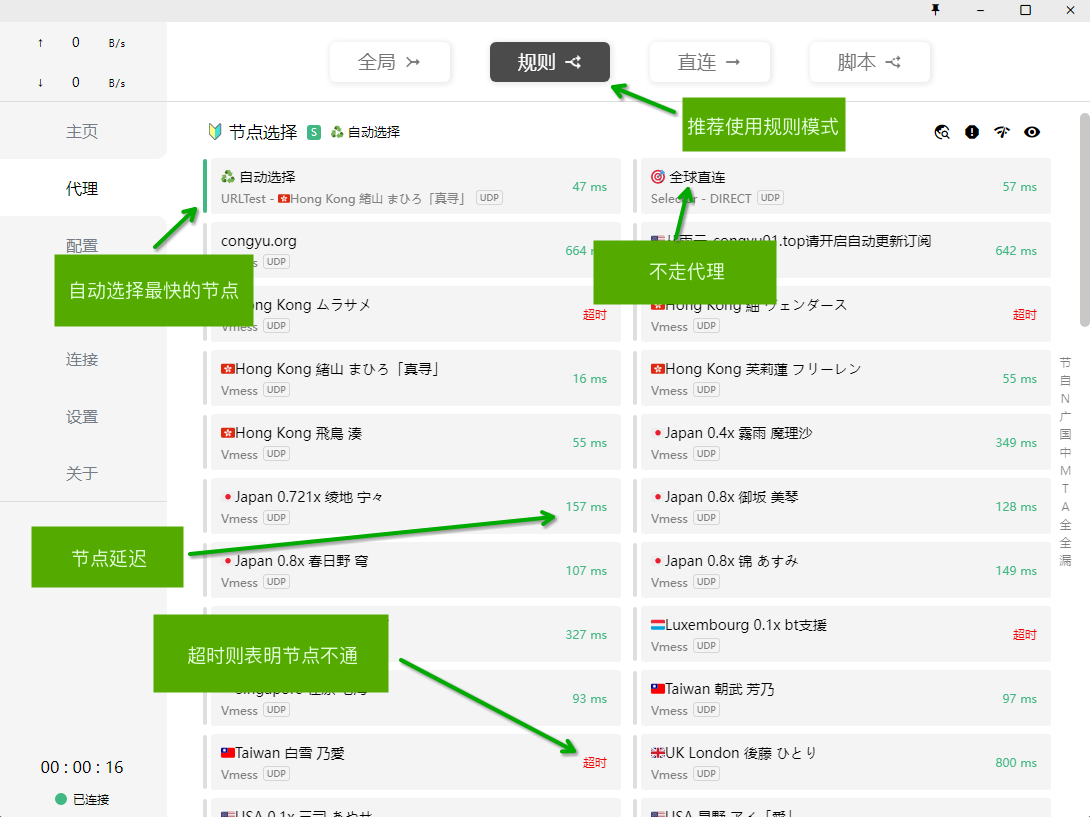Open the 关于 about page in the sidebar
Viewport: 1090px width, 817px height.
pos(82,474)
